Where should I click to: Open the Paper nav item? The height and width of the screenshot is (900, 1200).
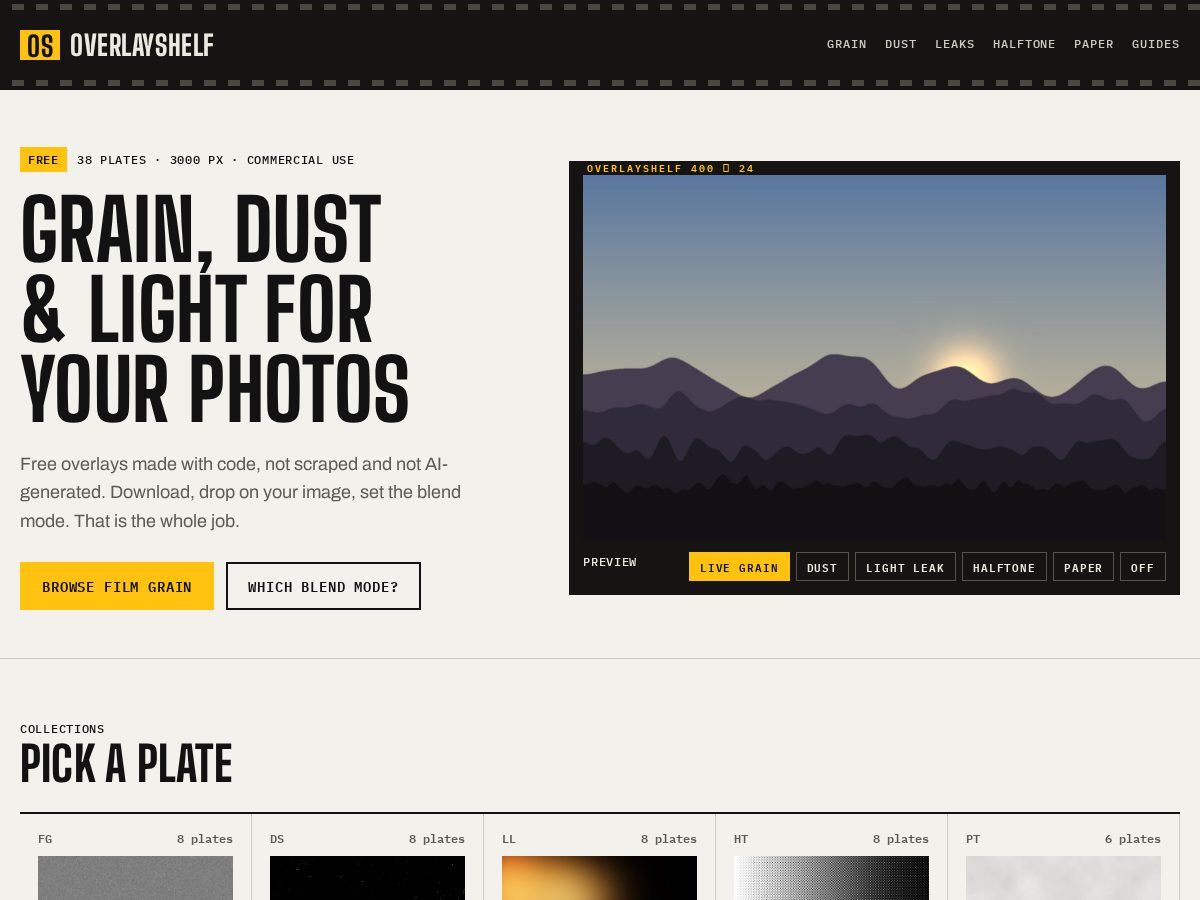pos(1094,44)
